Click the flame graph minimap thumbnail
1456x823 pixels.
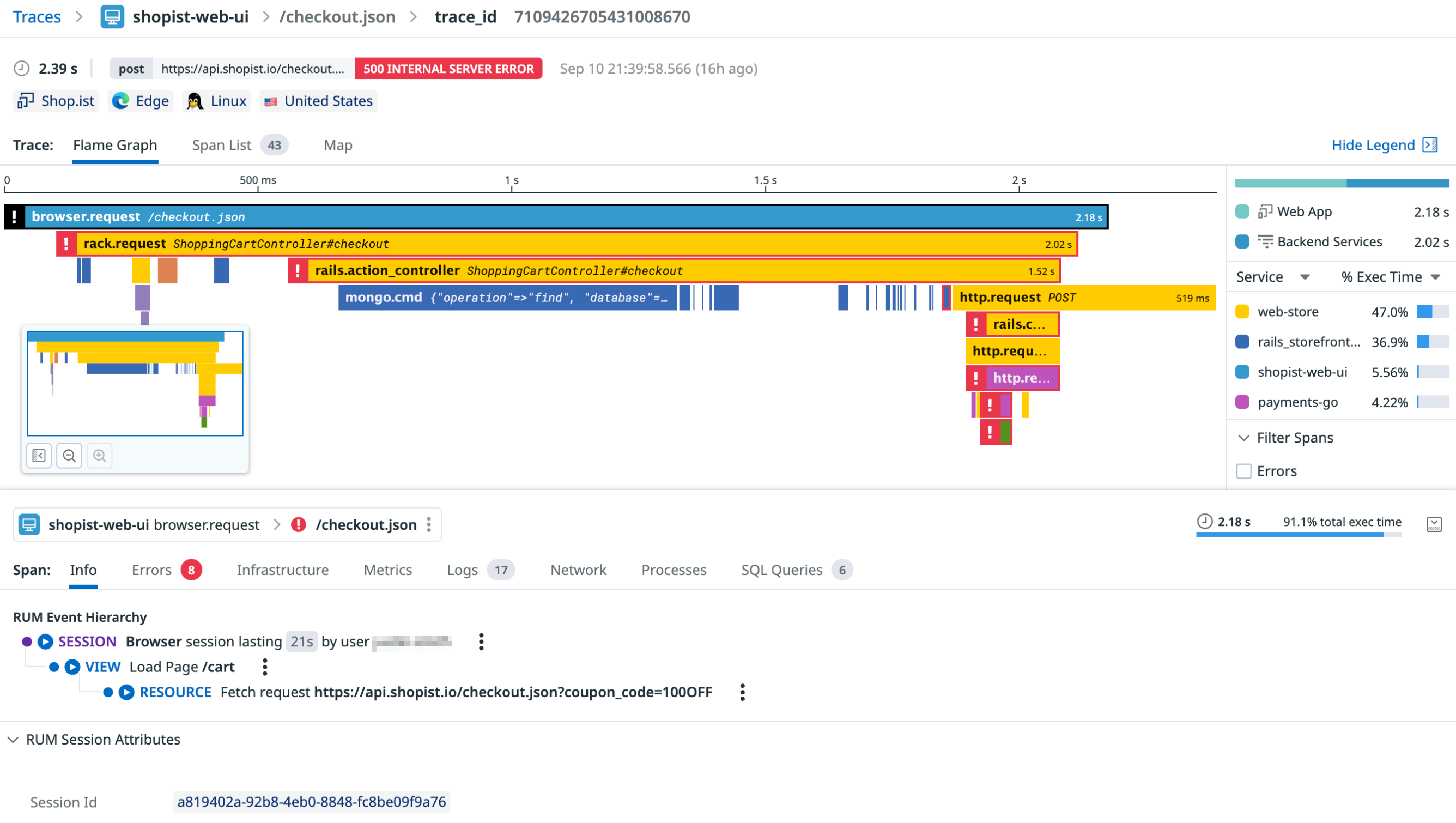135,383
